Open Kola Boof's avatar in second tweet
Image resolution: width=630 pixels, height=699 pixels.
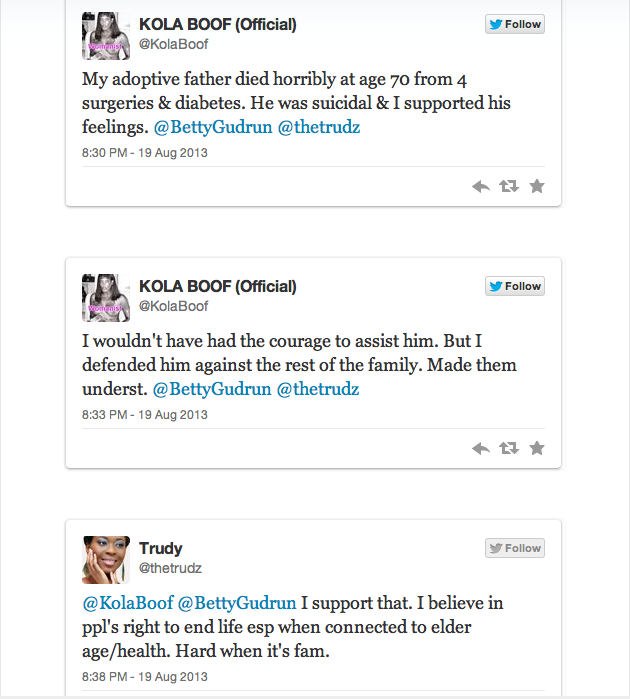pos(105,298)
